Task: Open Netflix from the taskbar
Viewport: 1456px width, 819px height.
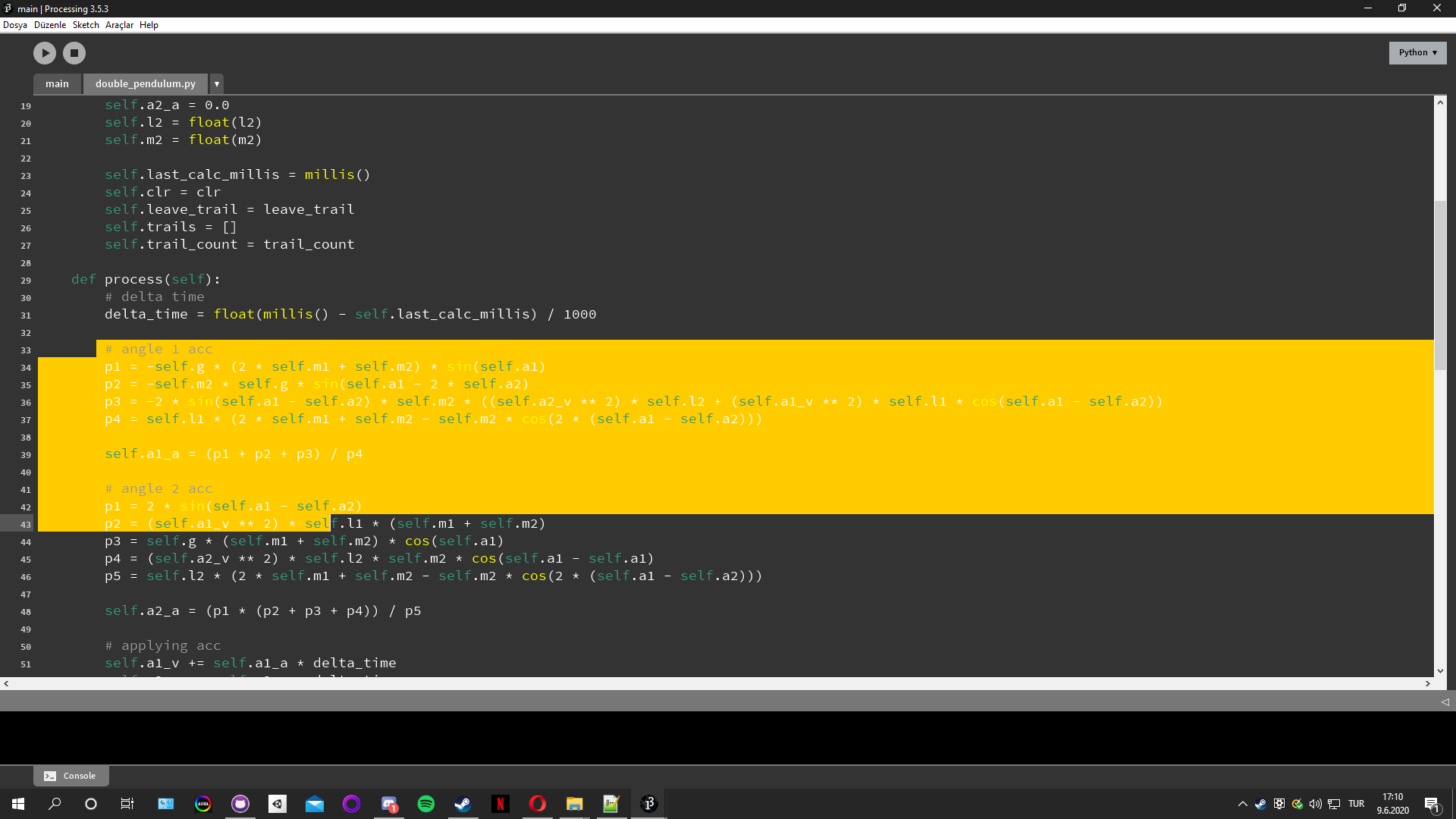Action: pos(500,804)
